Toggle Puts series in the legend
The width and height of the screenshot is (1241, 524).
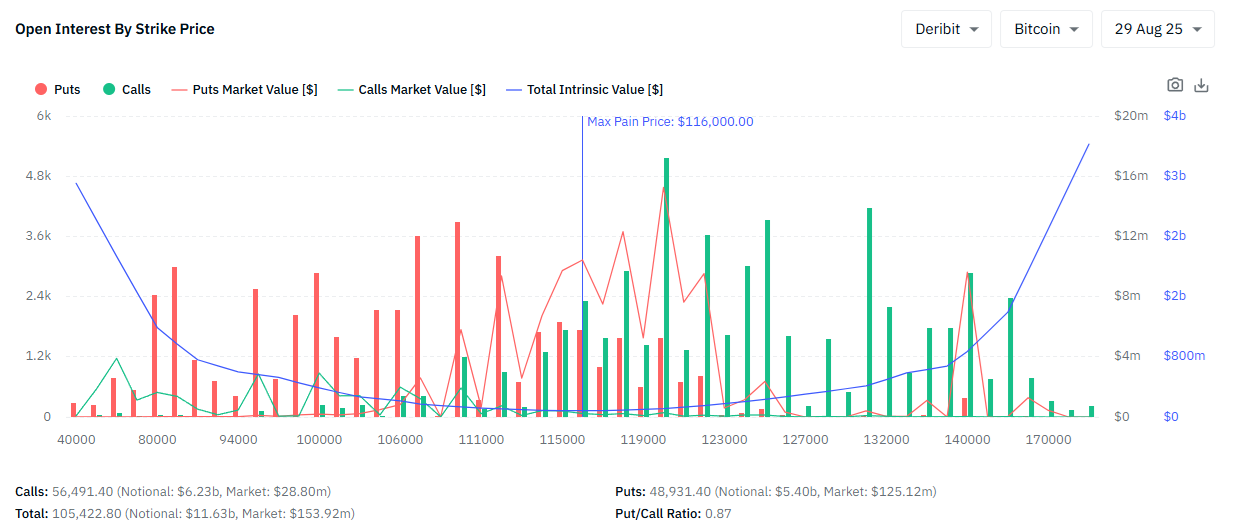point(58,89)
